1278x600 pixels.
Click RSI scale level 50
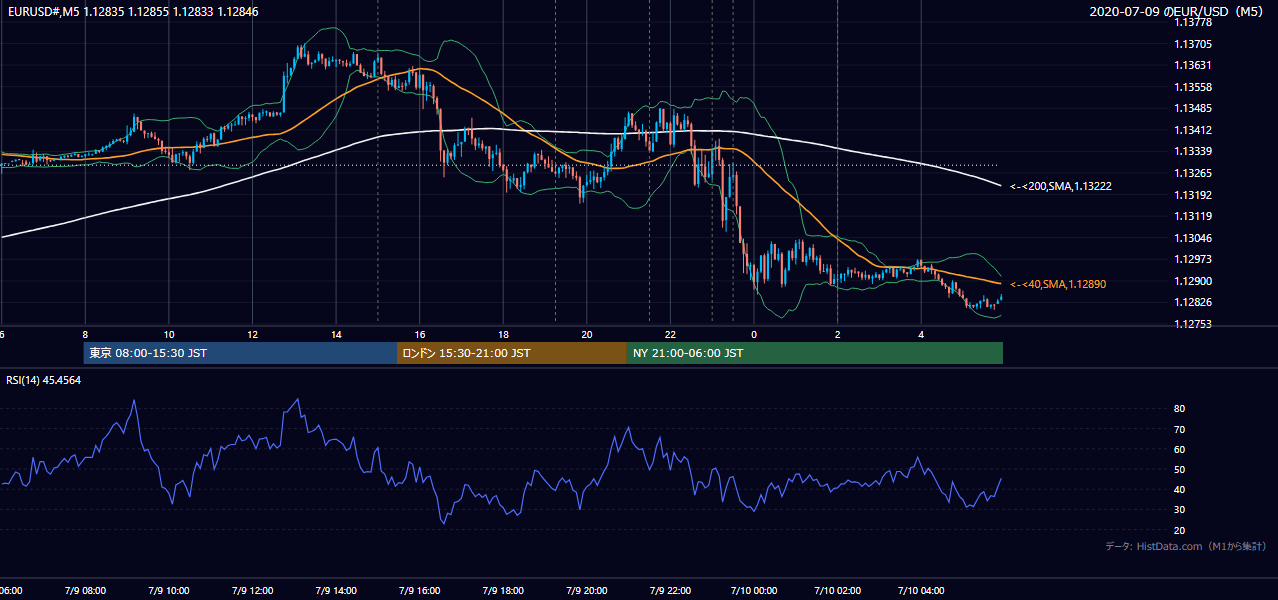(1180, 469)
